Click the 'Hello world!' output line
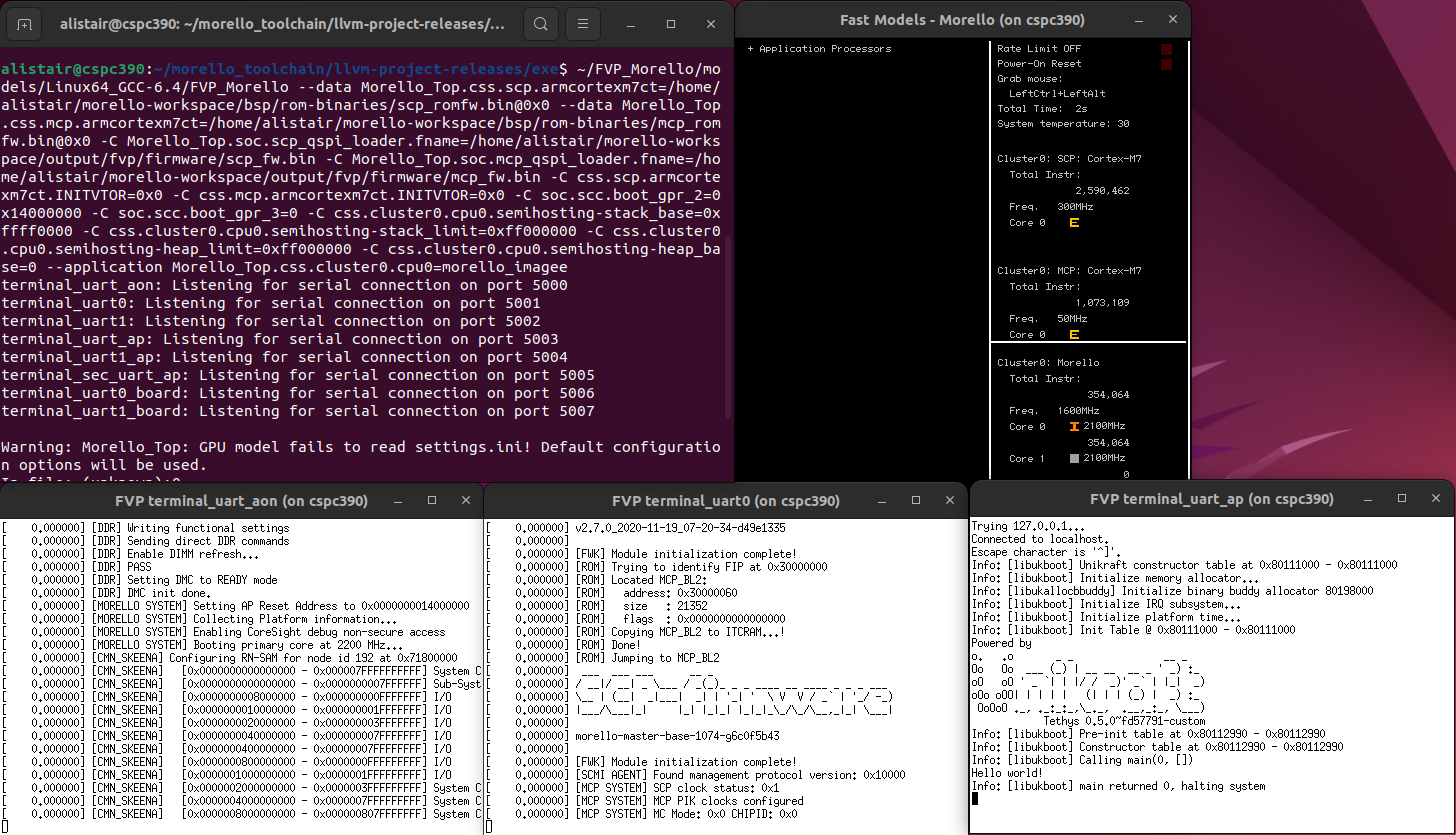Viewport: 1456px width, 835px height. (x=1007, y=773)
